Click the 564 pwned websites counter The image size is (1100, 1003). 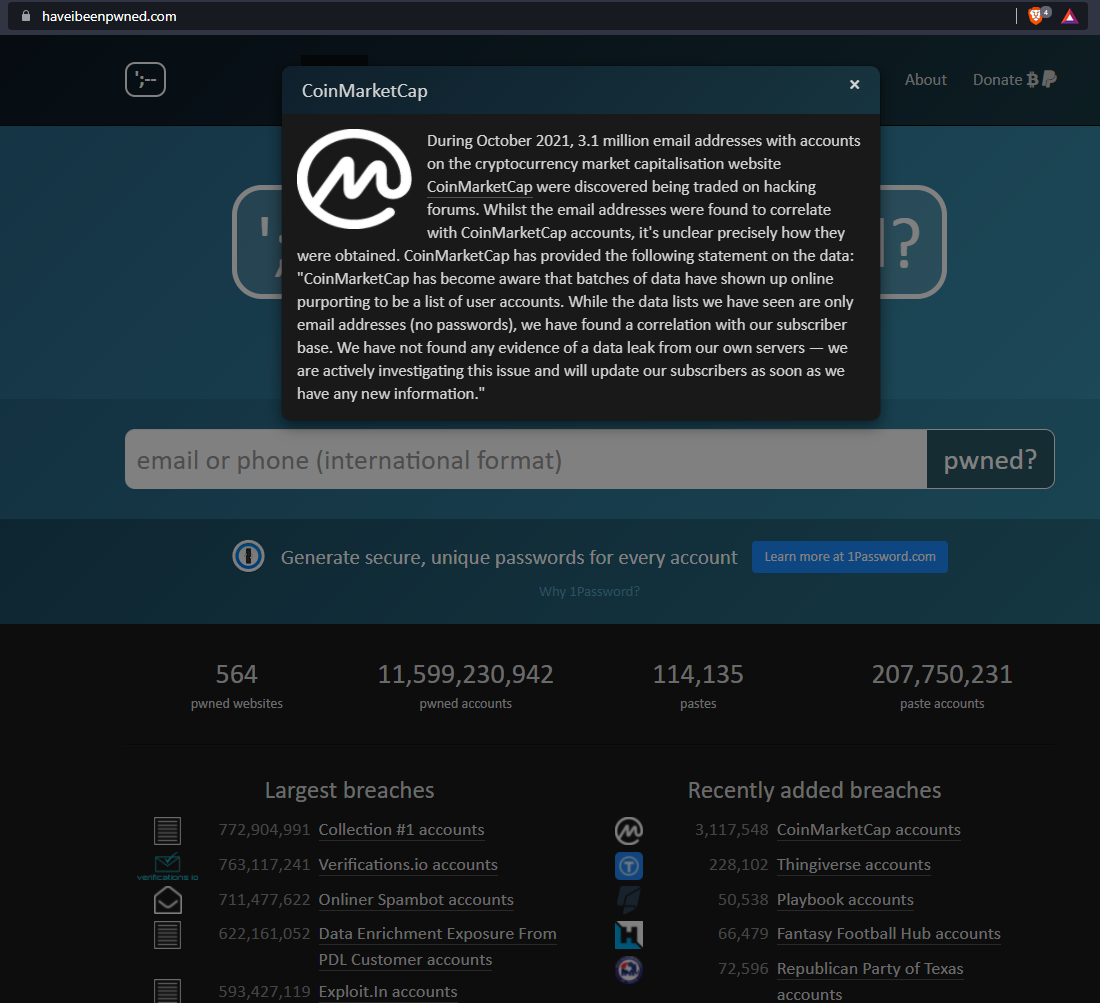point(236,685)
